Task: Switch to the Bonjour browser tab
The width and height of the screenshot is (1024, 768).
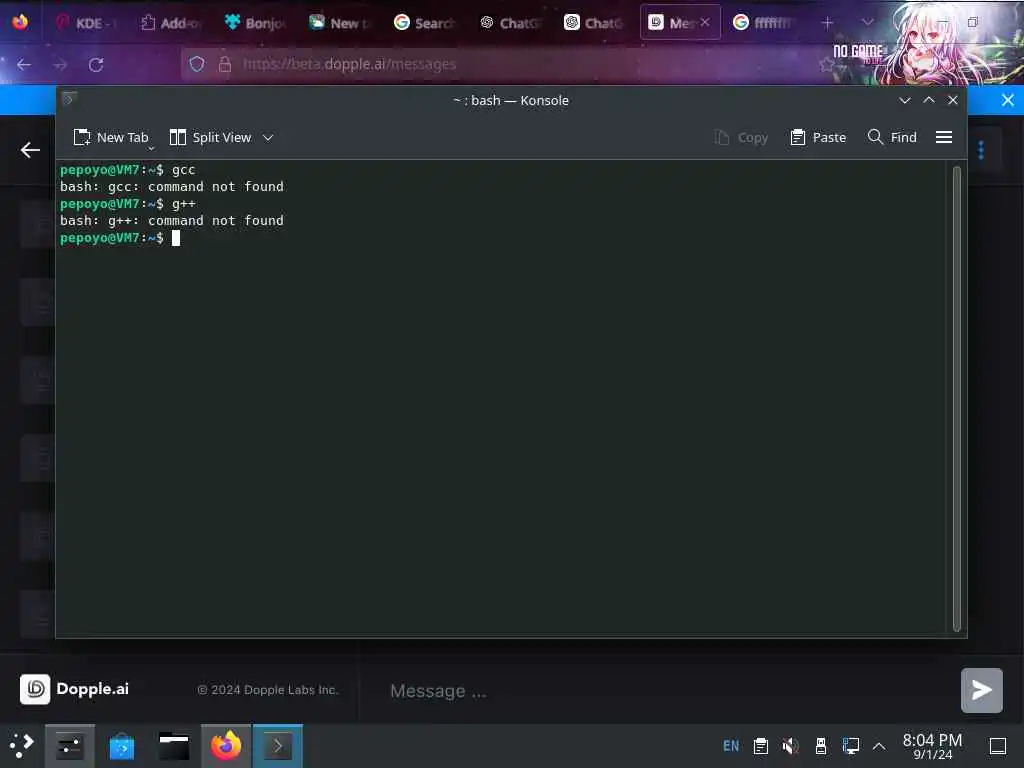Action: [x=255, y=23]
